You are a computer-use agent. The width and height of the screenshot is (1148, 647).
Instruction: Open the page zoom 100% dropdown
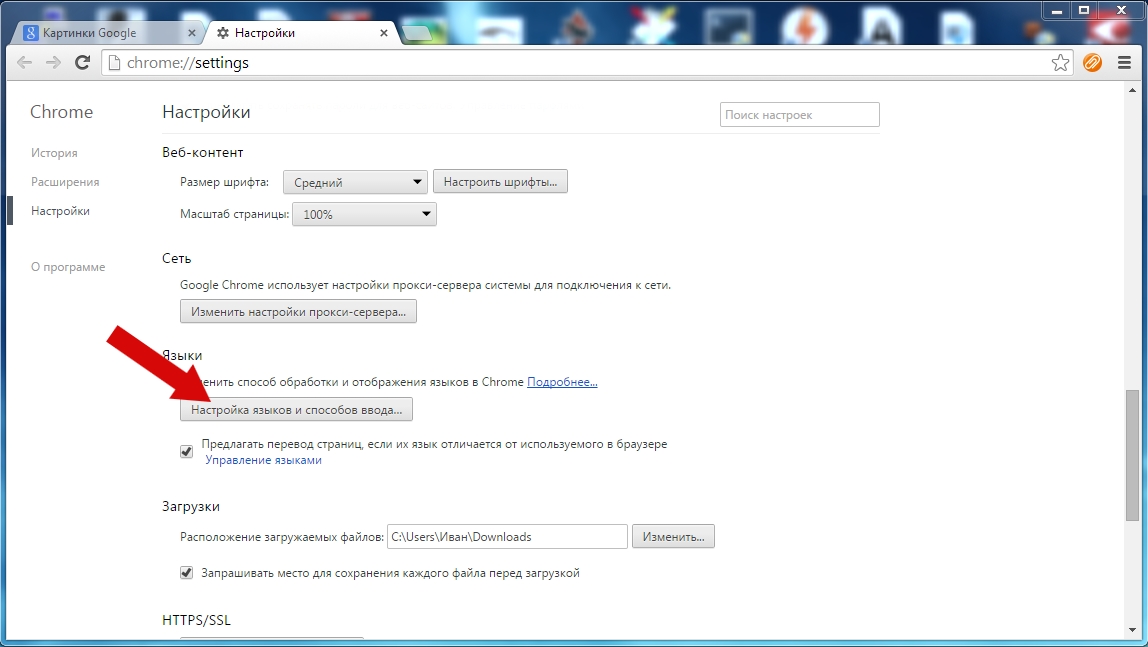click(x=364, y=214)
